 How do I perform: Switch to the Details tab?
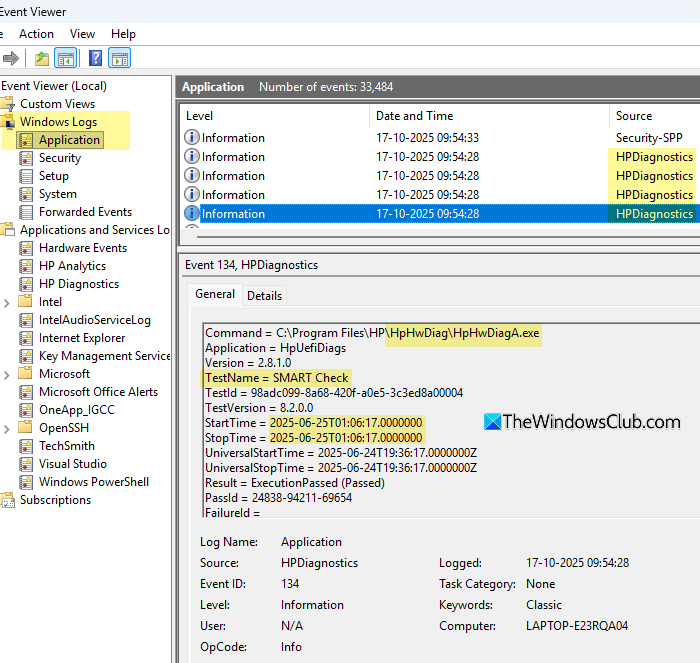pyautogui.click(x=264, y=296)
